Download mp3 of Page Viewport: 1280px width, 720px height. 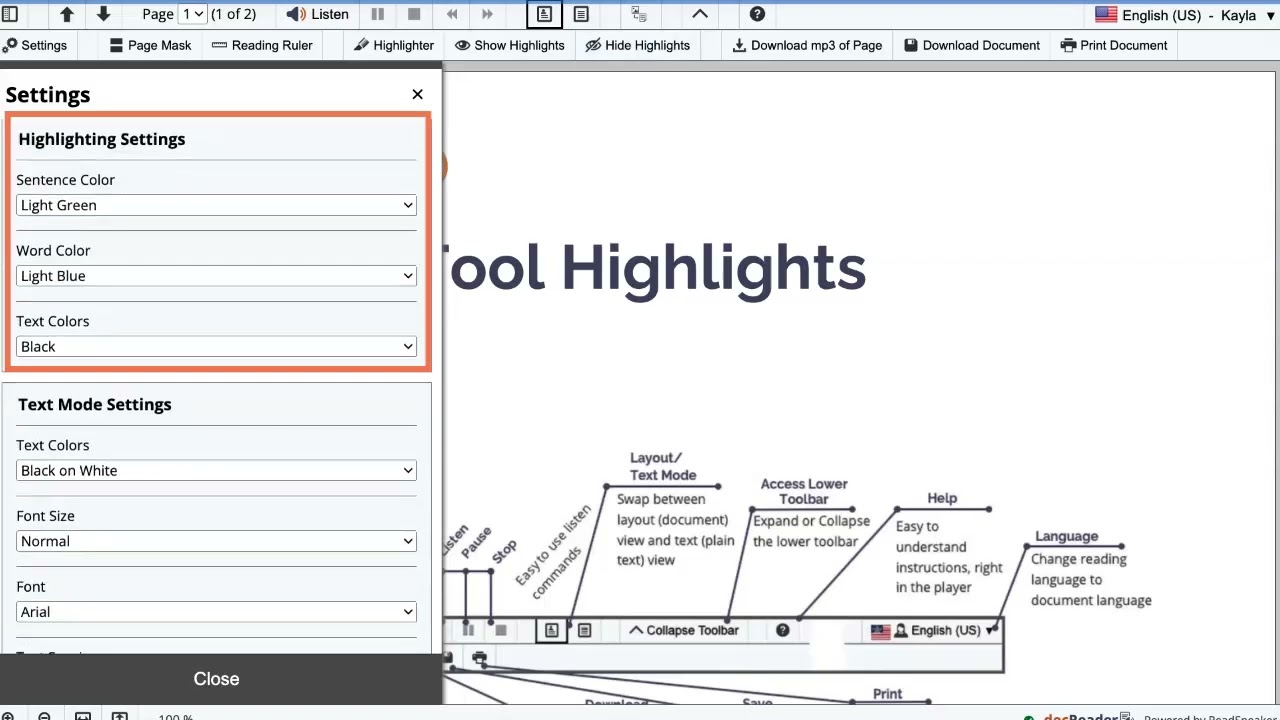[x=807, y=45]
